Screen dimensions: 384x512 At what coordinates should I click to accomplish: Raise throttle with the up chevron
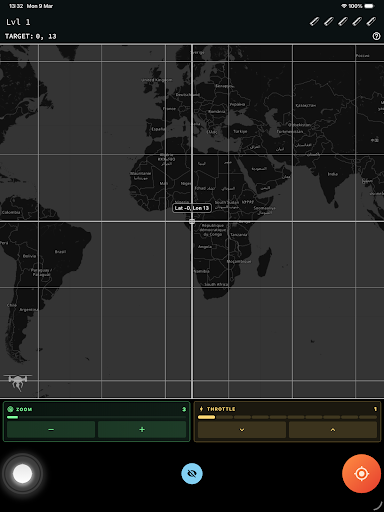pyautogui.click(x=333, y=430)
